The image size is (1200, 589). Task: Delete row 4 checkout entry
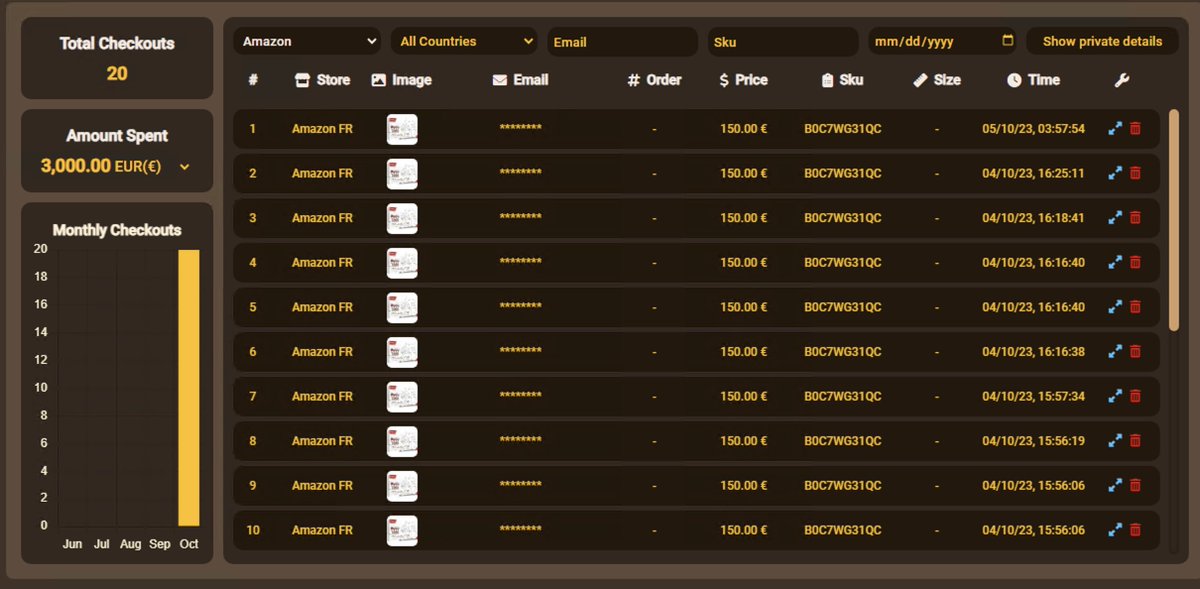1135,262
